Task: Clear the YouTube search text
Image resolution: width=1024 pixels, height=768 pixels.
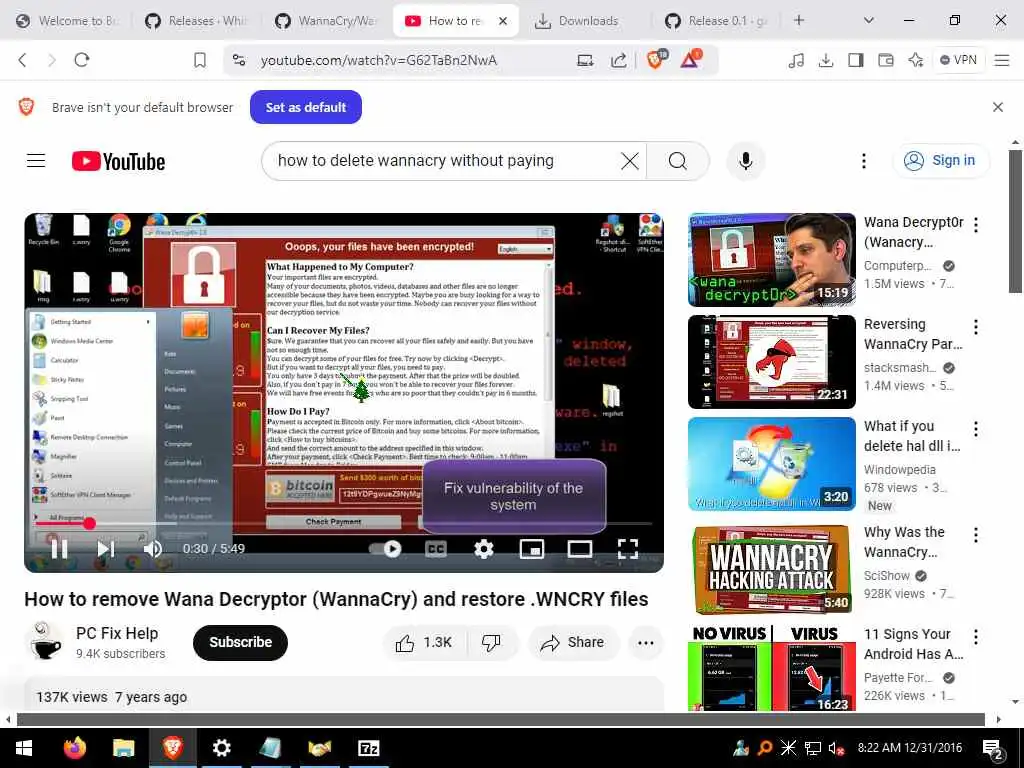Action: pyautogui.click(x=630, y=161)
